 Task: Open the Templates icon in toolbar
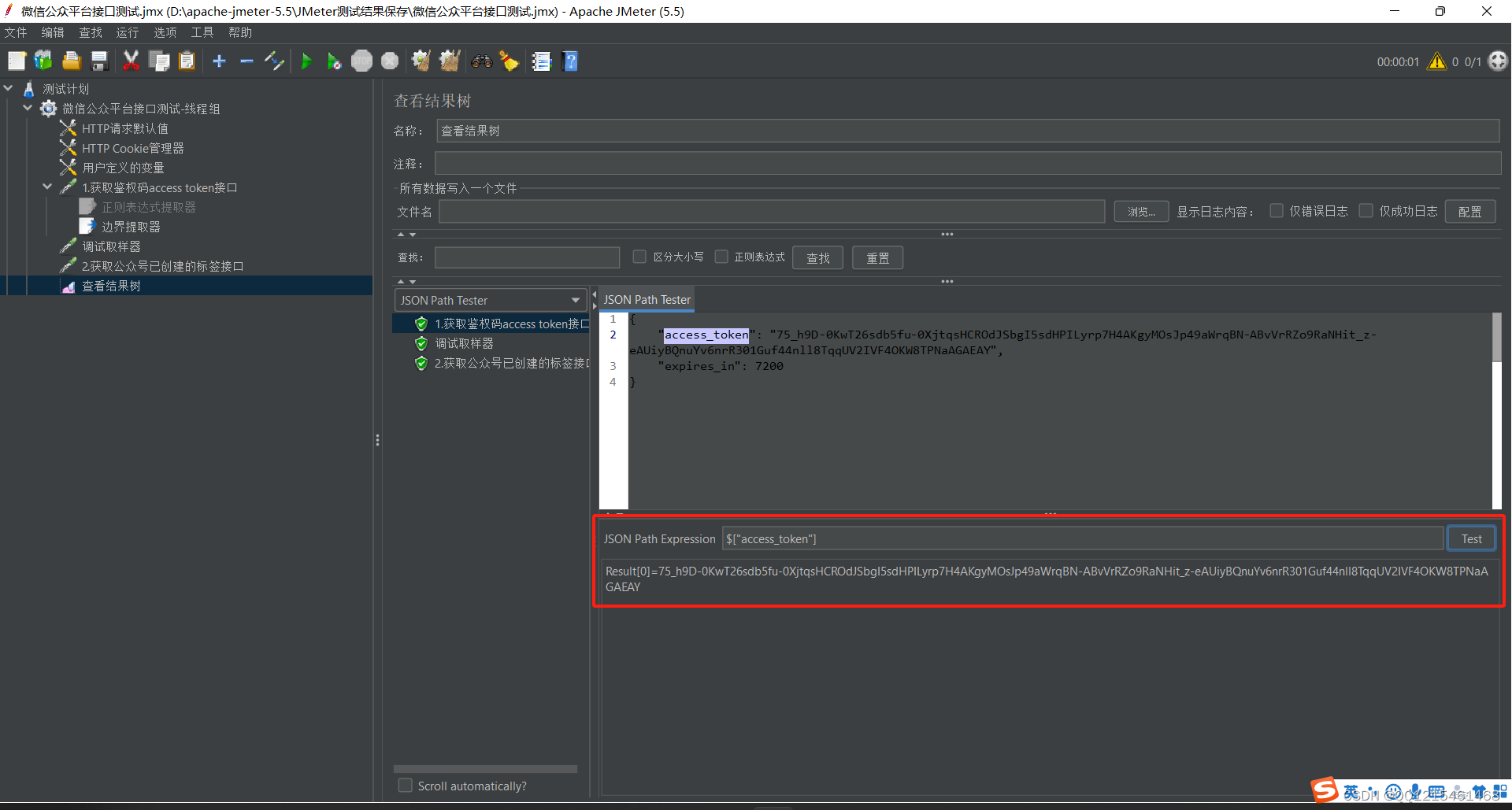click(x=43, y=61)
